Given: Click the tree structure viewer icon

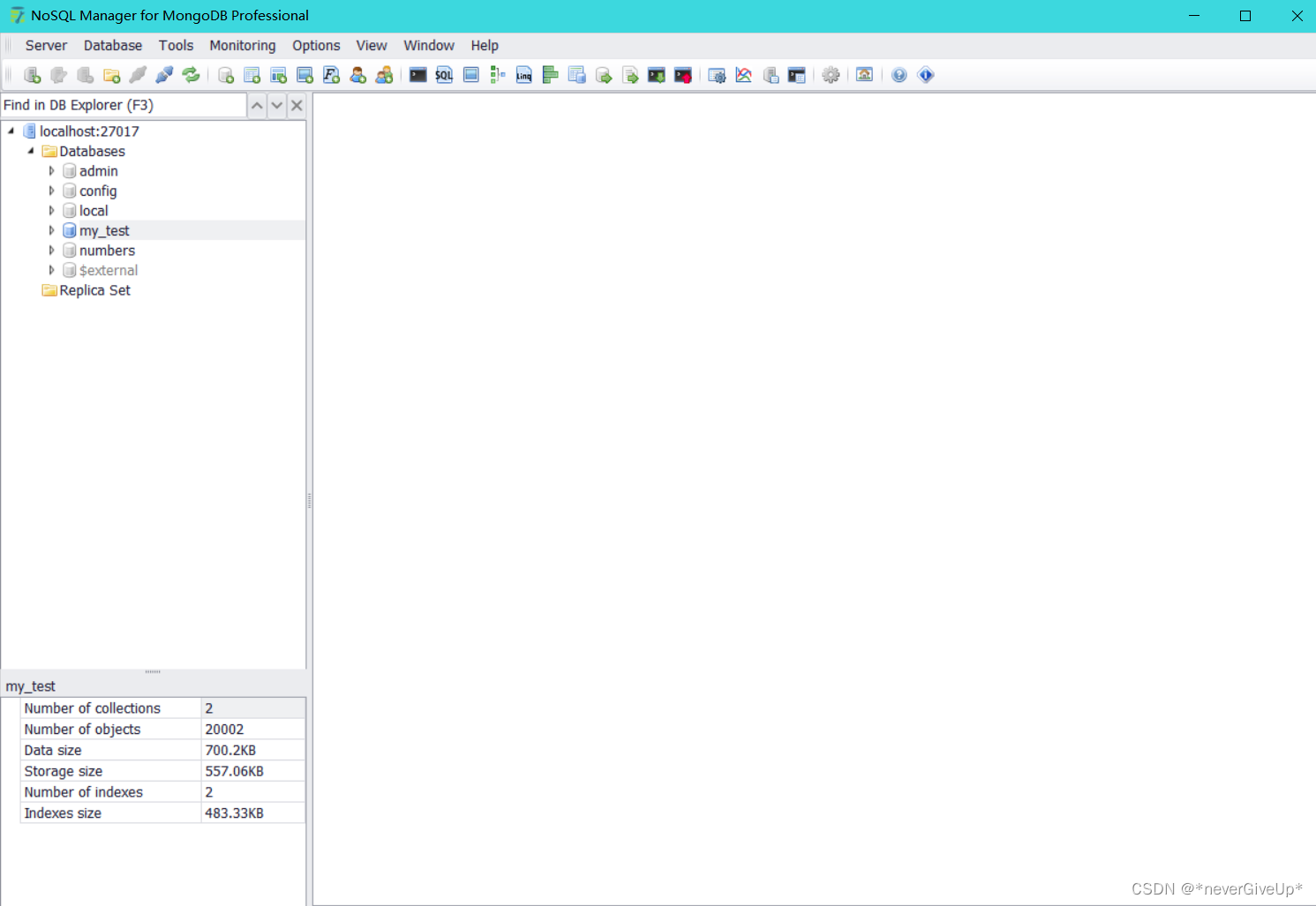Looking at the screenshot, I should tap(498, 75).
